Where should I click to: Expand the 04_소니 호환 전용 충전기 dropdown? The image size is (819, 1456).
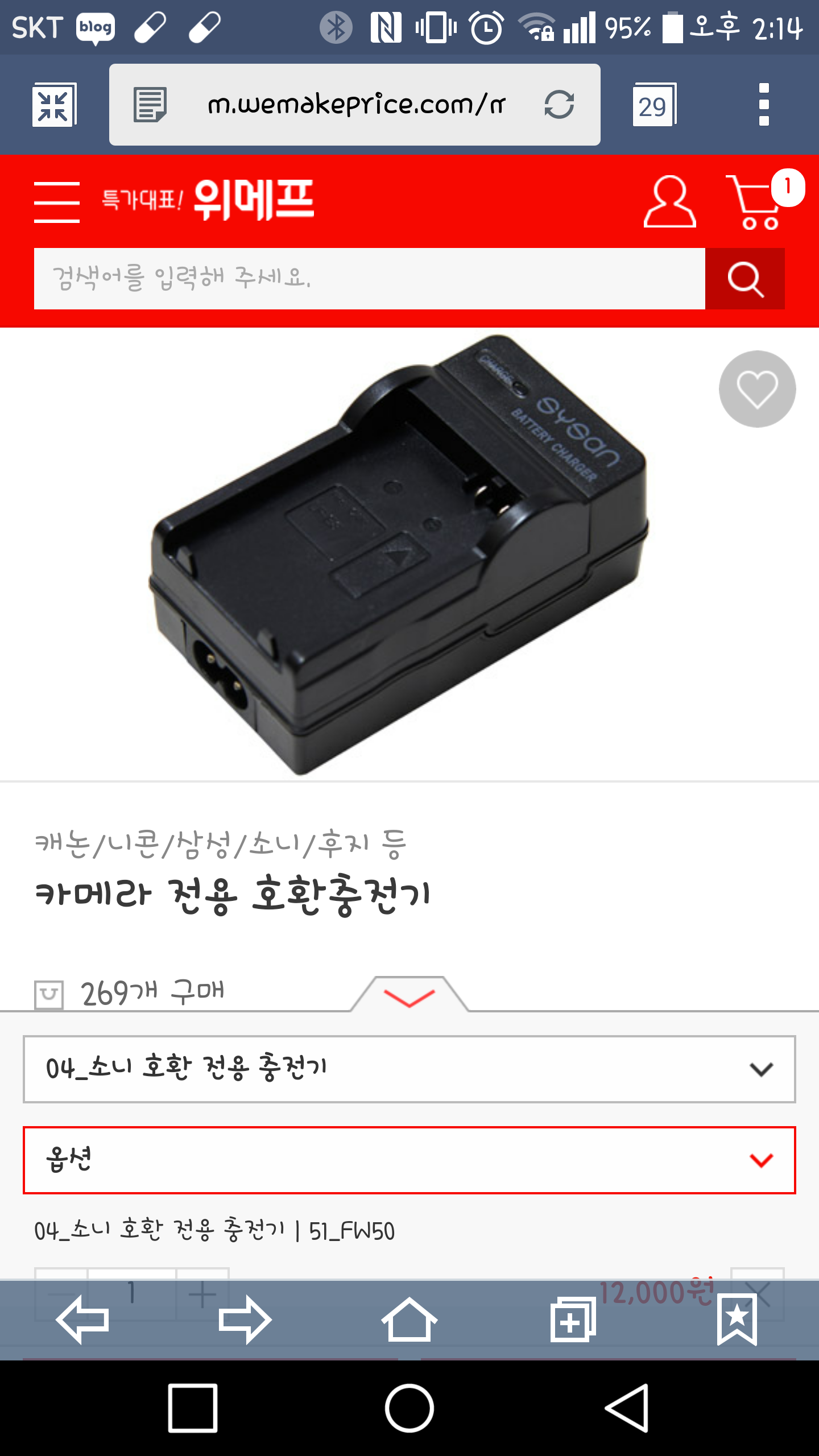[409, 1069]
